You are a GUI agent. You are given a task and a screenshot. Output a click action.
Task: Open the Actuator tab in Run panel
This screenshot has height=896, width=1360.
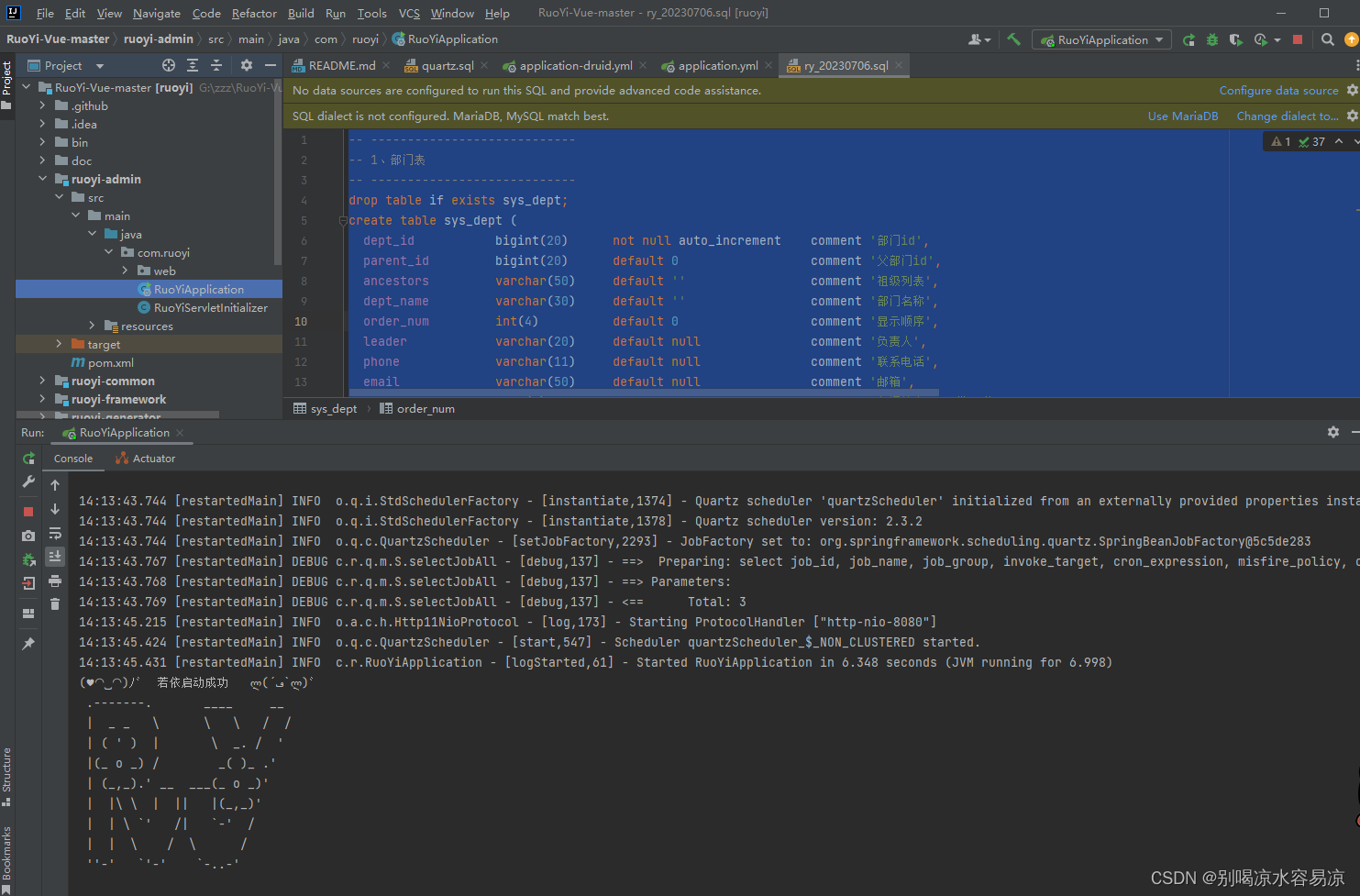(x=146, y=459)
